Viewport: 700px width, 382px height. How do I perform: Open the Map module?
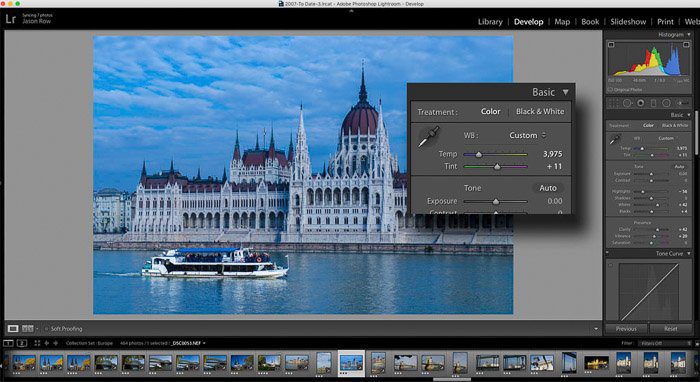[x=562, y=22]
